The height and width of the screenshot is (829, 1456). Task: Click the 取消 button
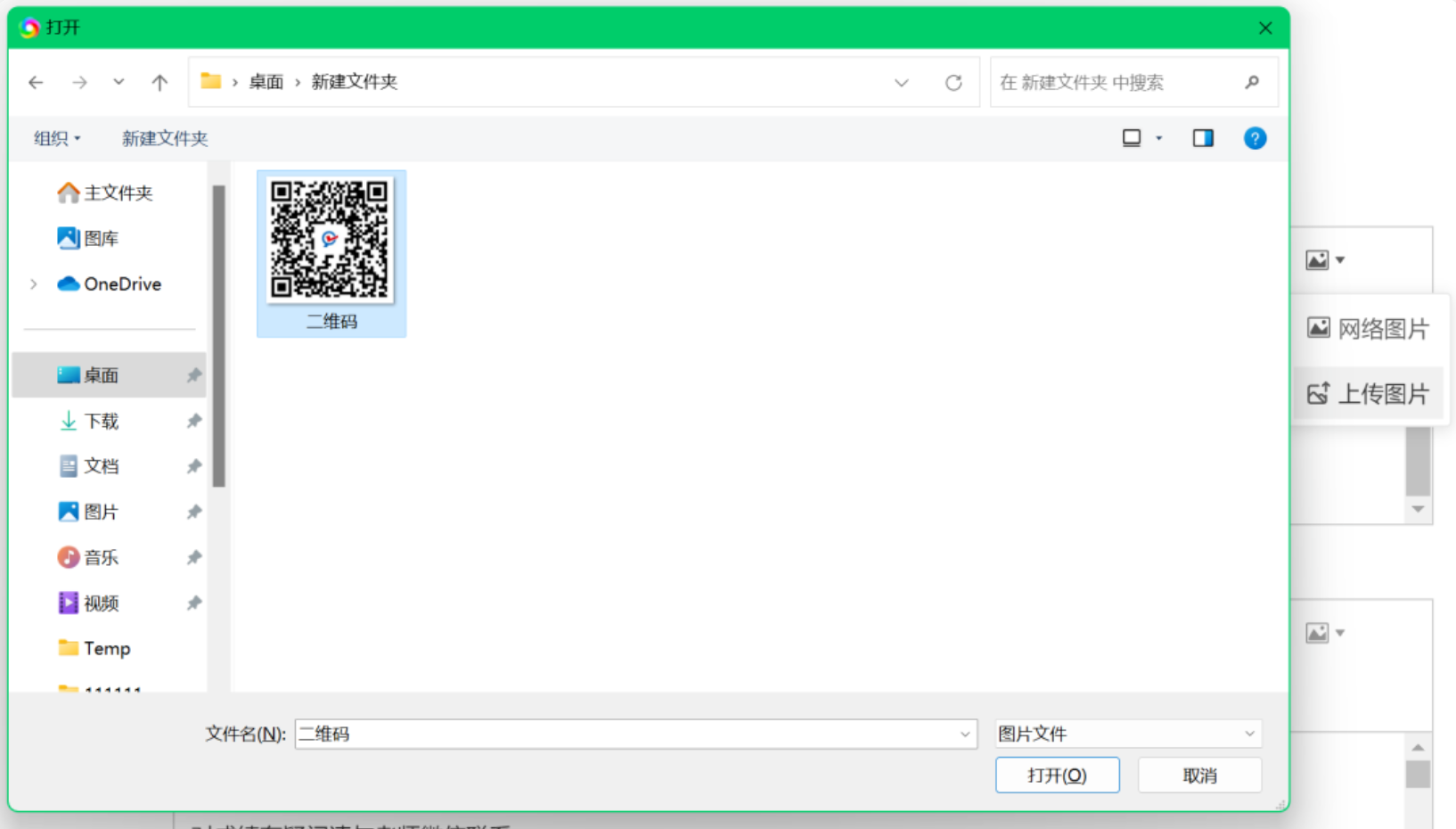(1199, 775)
